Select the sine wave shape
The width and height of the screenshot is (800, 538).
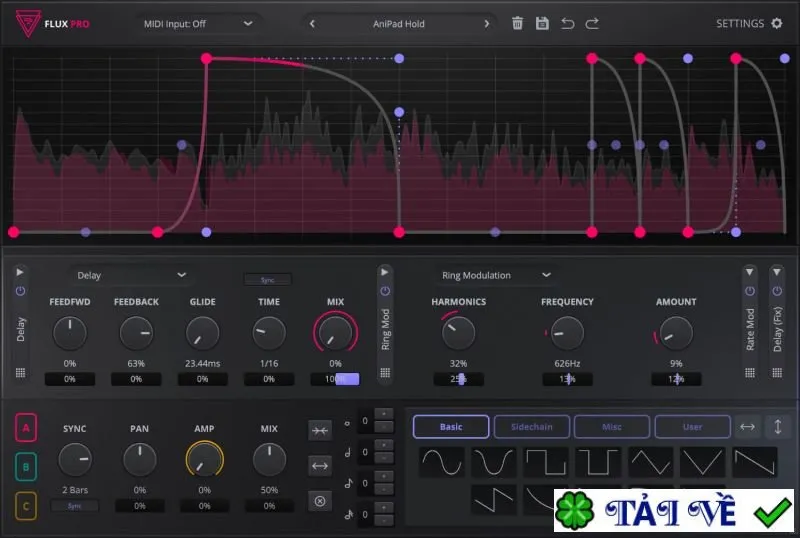pos(442,462)
